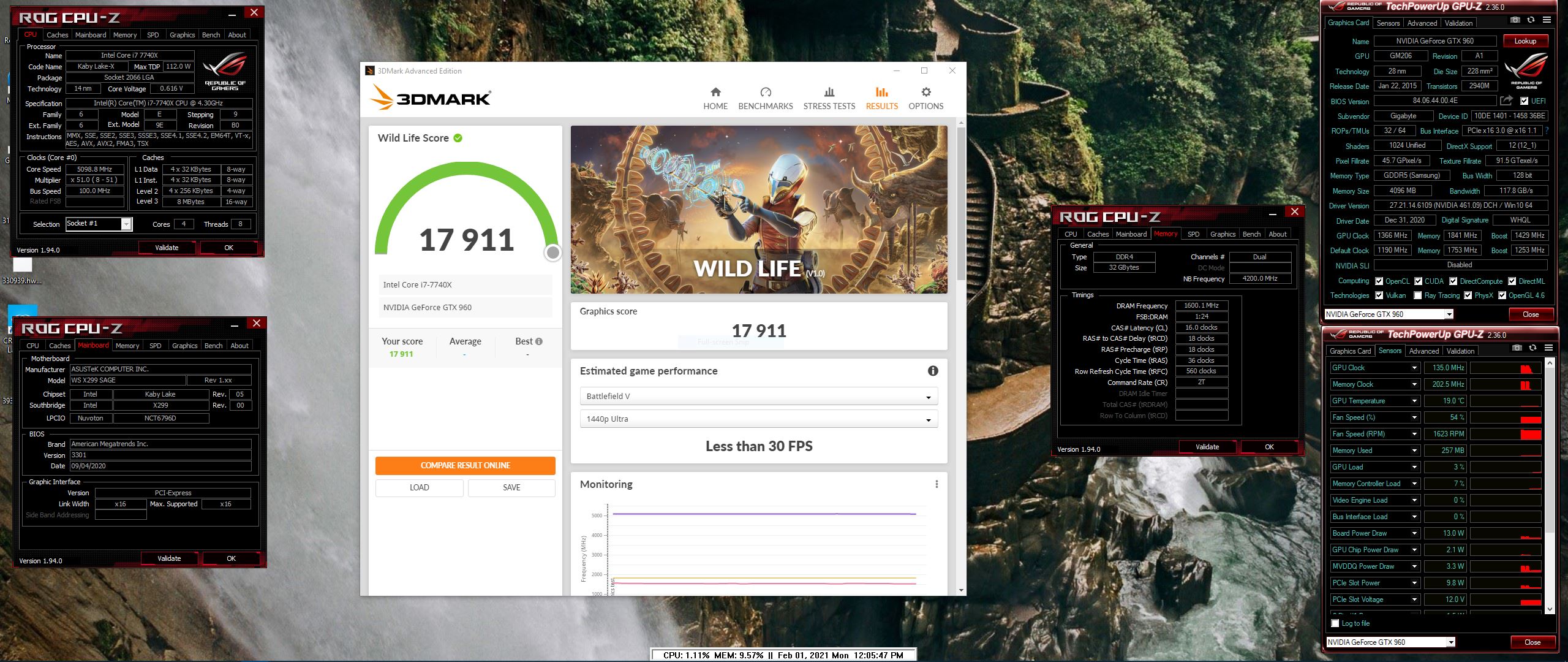
Task: Open the Socket #1 selection dropdown
Action: [x=99, y=224]
